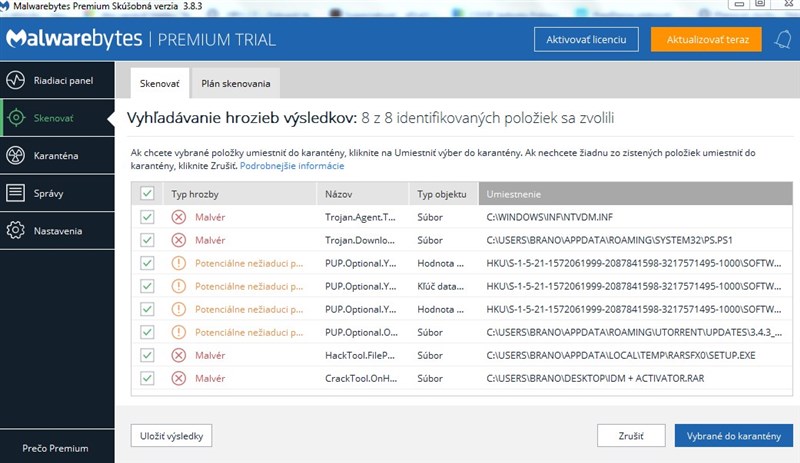The image size is (800, 463).
Task: Click the DESKTOP\IDM + ACTIVATOR.RAR path
Action: (595, 378)
